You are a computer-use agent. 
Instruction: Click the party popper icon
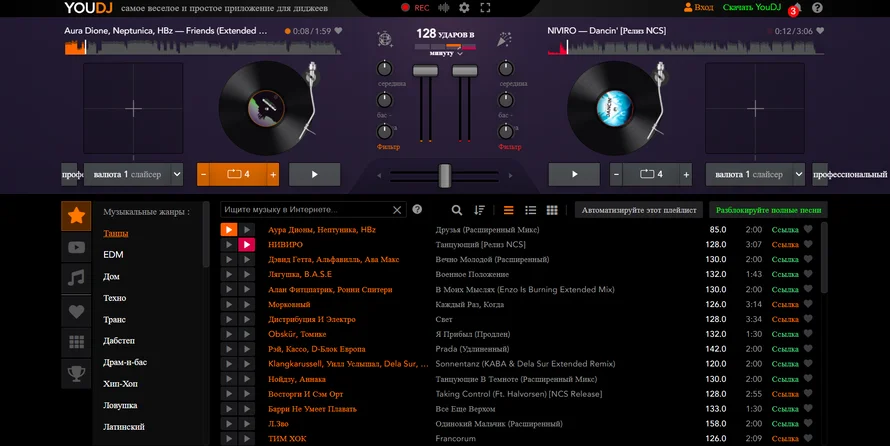tap(504, 39)
